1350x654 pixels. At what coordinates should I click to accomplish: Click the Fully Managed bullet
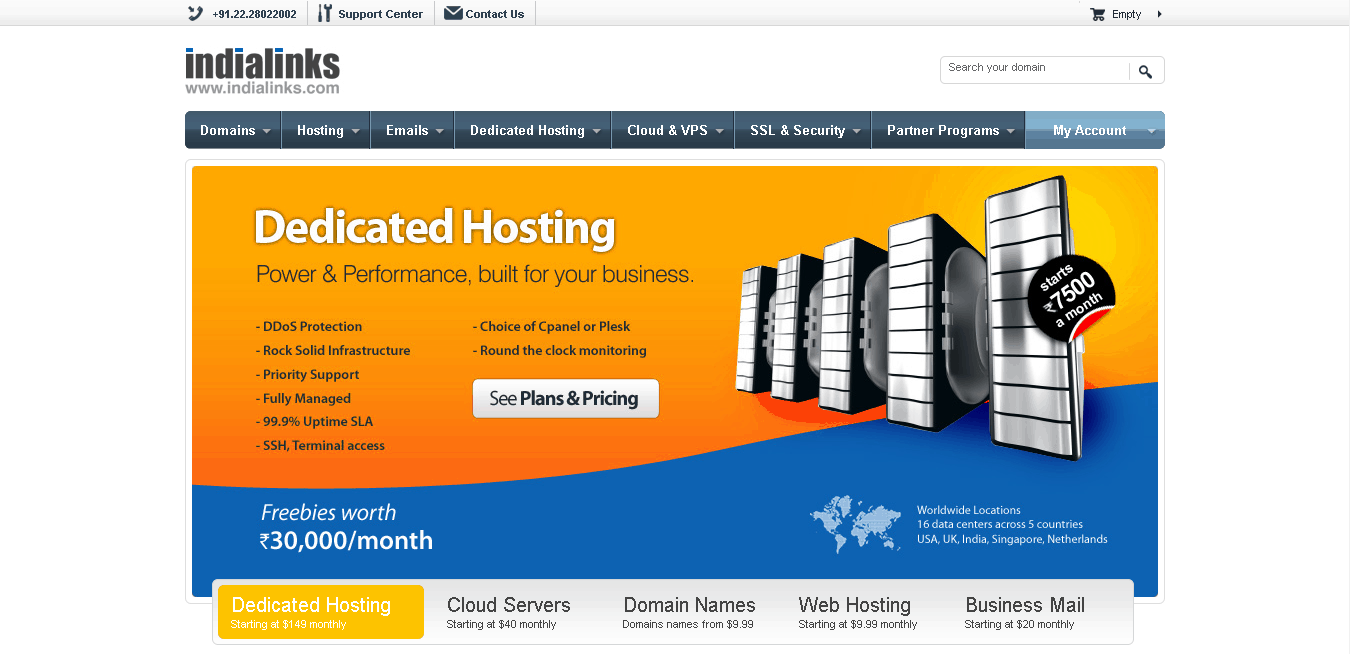point(303,398)
